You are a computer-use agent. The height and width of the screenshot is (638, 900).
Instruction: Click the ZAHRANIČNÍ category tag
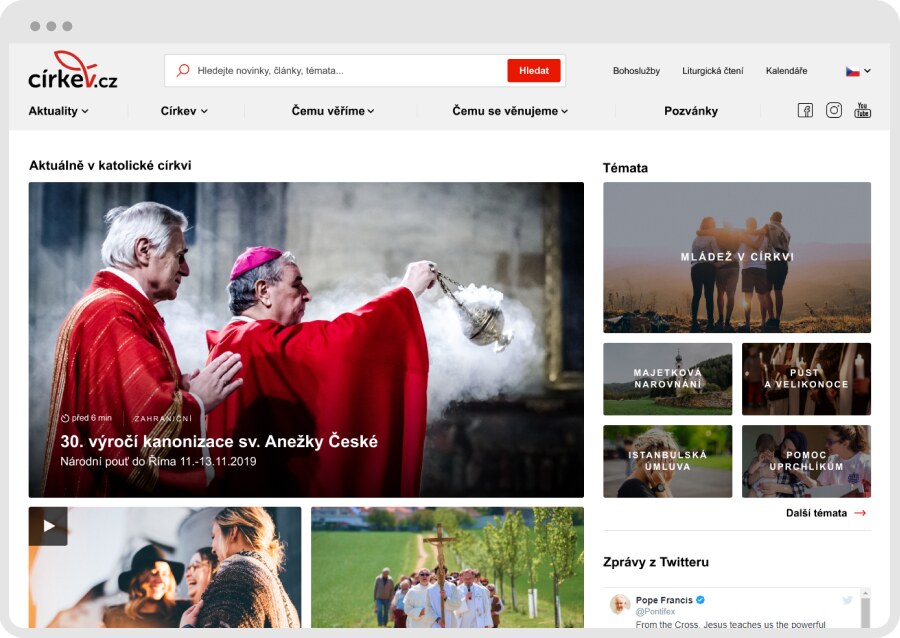tap(163, 419)
